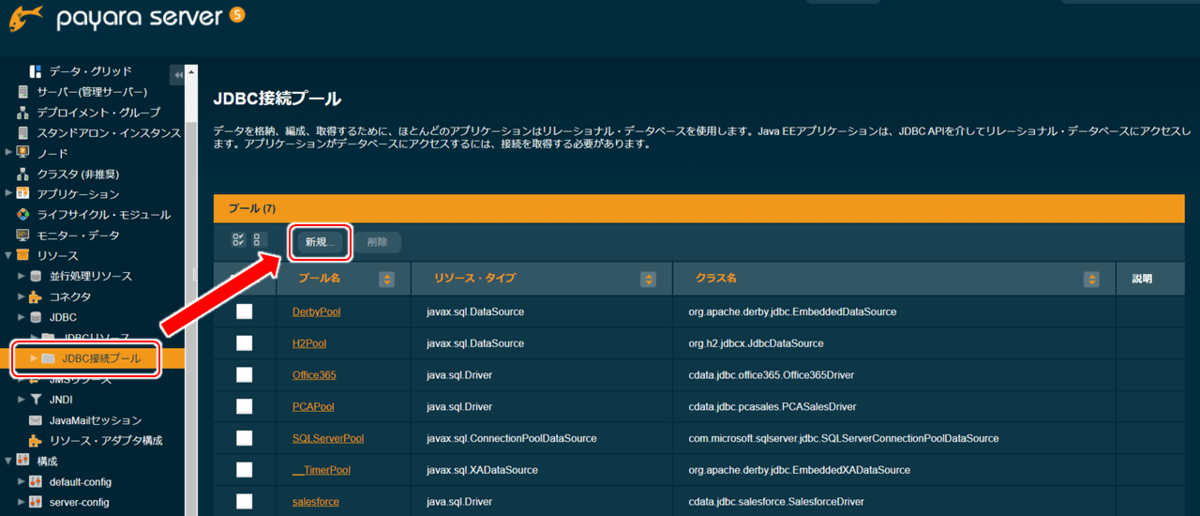This screenshot has width=1200, height=516.
Task: Open the PCAPool link
Action: (313, 407)
